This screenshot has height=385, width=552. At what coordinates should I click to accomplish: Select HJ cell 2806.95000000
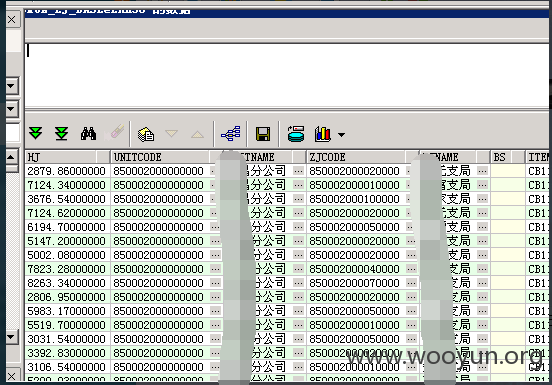coord(67,297)
